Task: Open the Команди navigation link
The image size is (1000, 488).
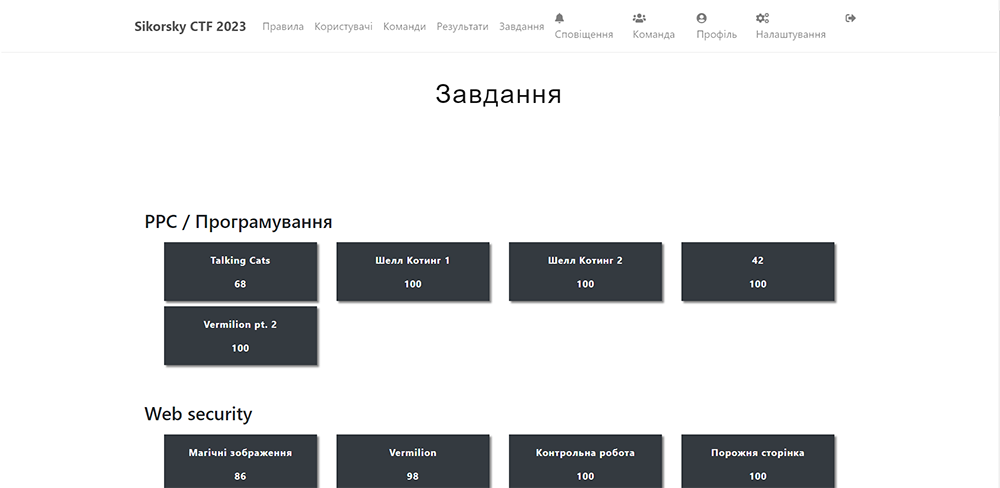Action: pyautogui.click(x=404, y=26)
